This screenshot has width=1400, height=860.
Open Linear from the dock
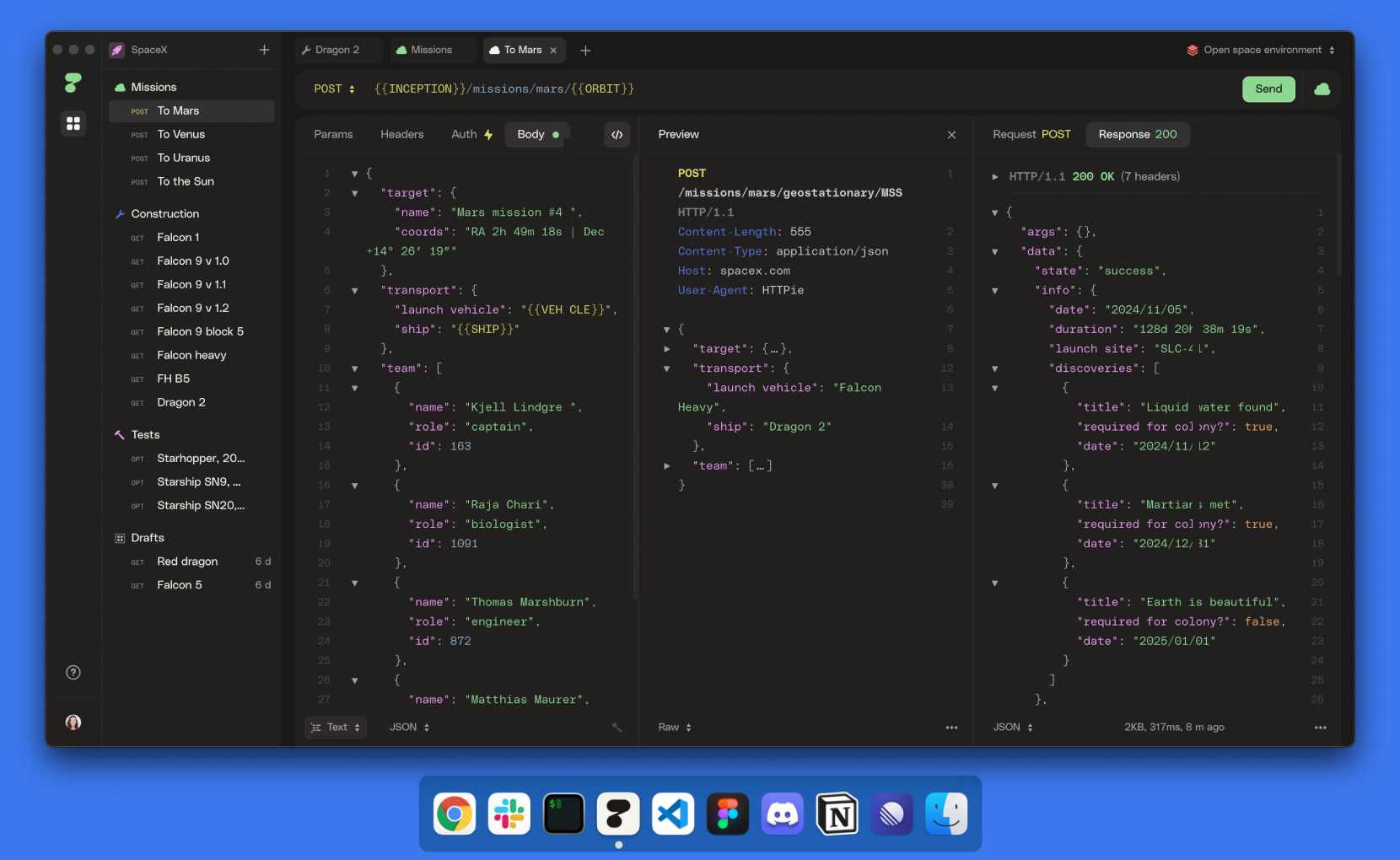(x=891, y=814)
